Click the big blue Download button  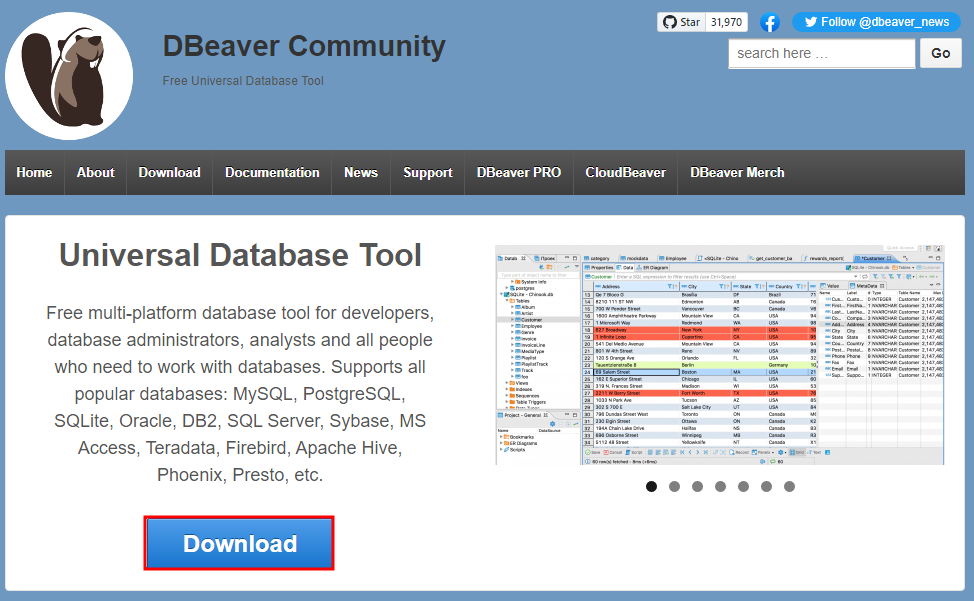tap(239, 543)
